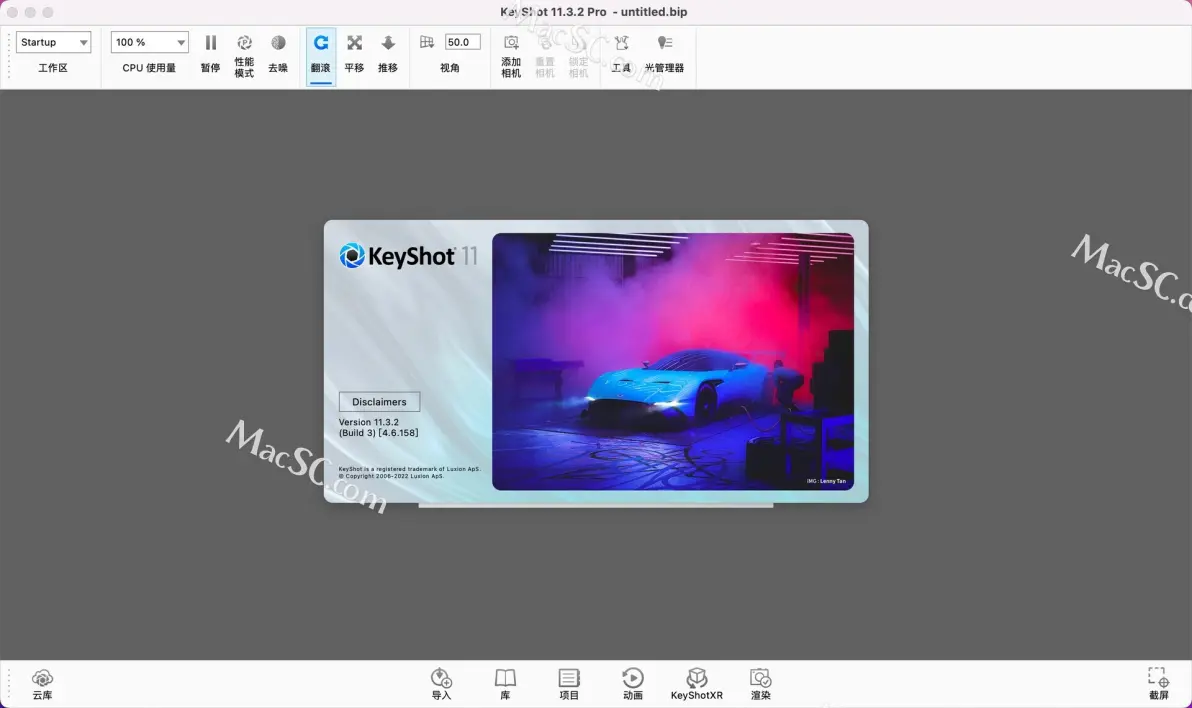This screenshot has width=1192, height=708.
Task: Open the Render (渲染) dialog
Action: click(761, 684)
